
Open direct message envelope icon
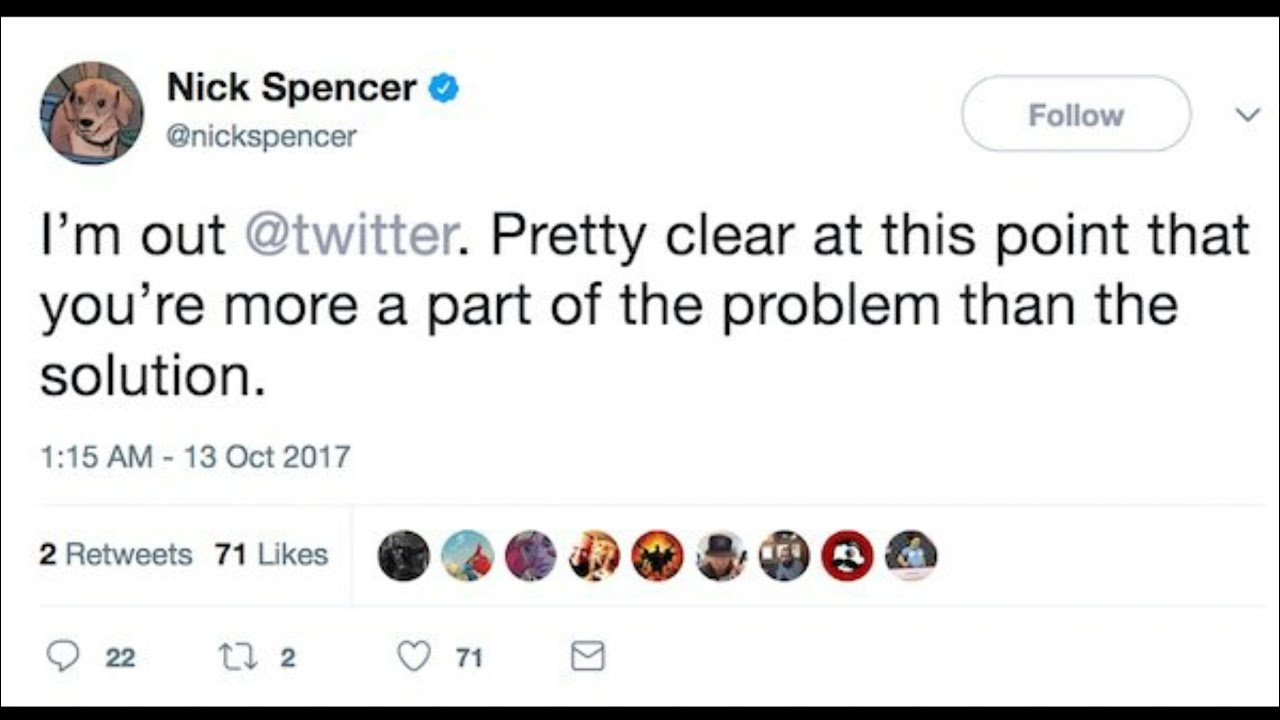click(x=588, y=656)
